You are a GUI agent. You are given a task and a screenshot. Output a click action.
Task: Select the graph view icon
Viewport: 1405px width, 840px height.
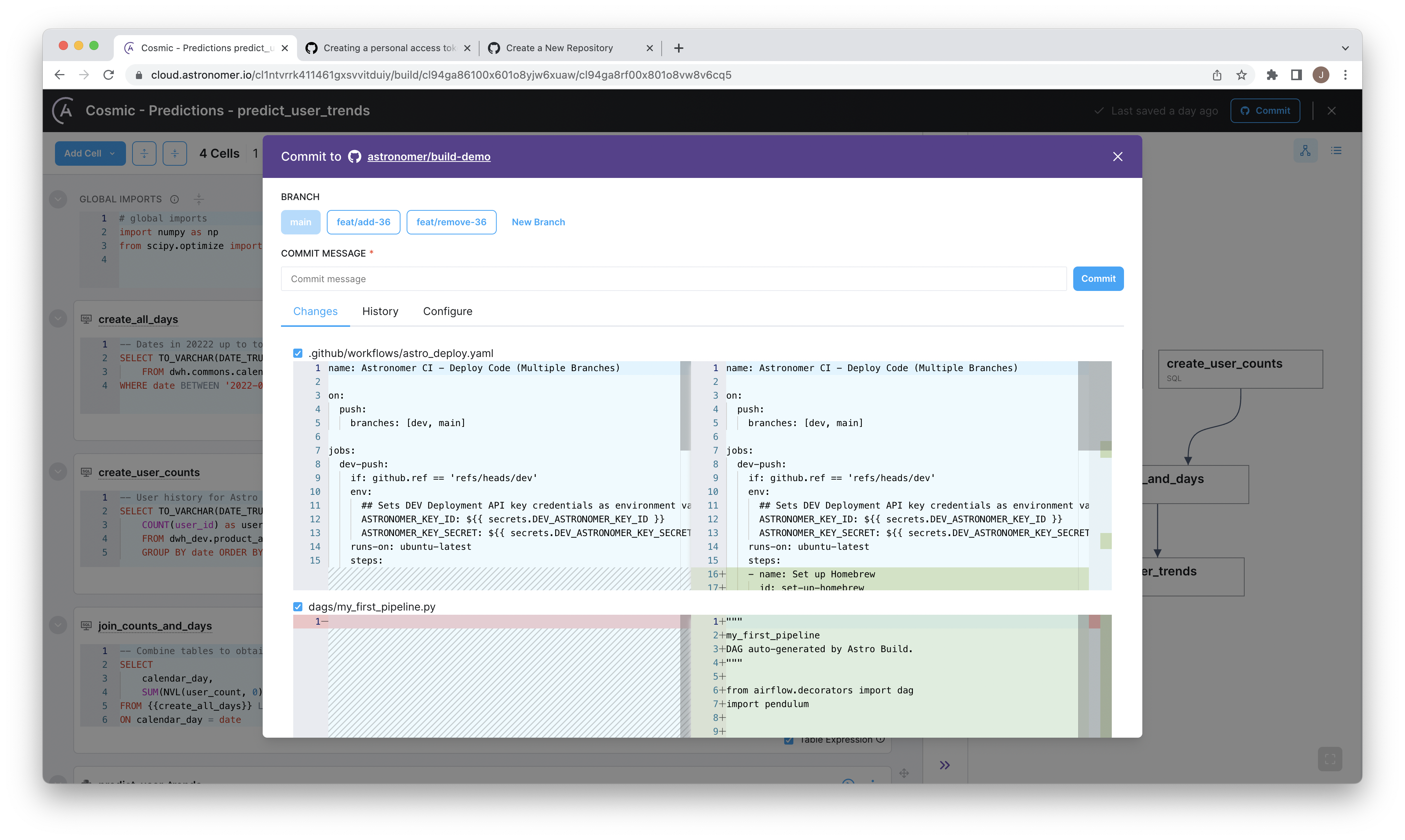pos(1305,150)
